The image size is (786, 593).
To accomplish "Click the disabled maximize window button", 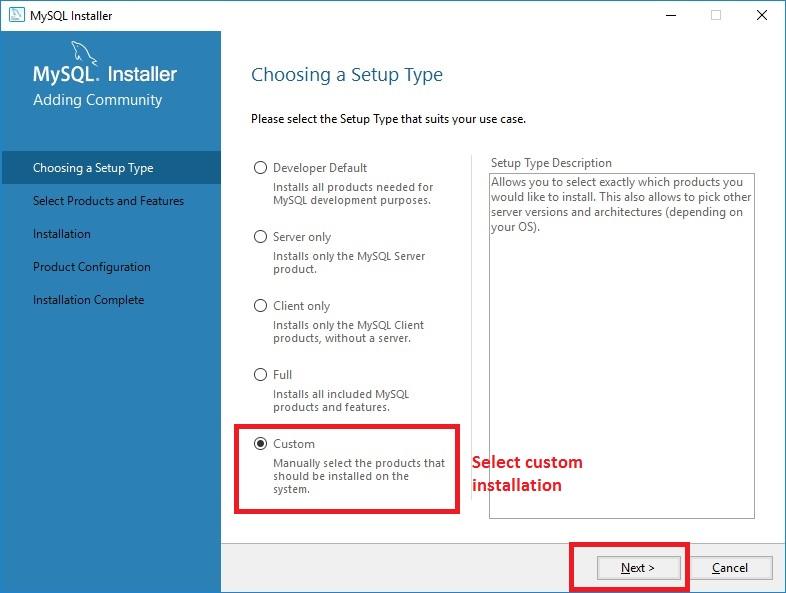I will (715, 16).
